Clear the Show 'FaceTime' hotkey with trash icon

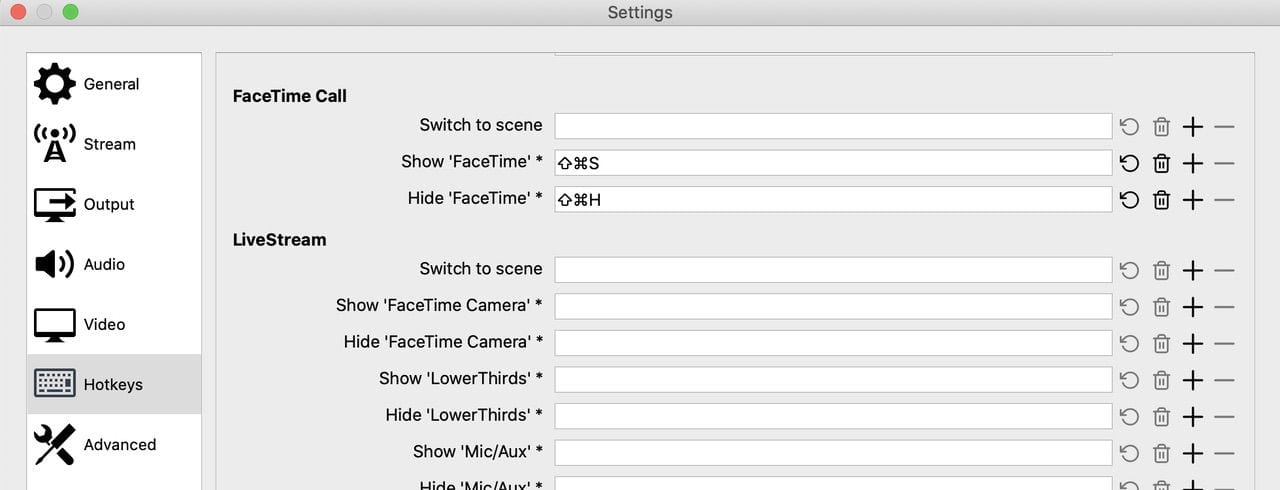[1161, 163]
